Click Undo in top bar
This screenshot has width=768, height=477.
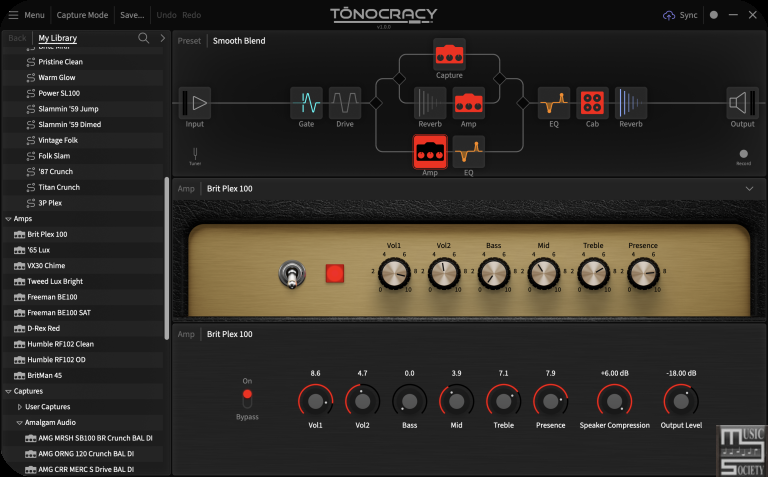(167, 15)
